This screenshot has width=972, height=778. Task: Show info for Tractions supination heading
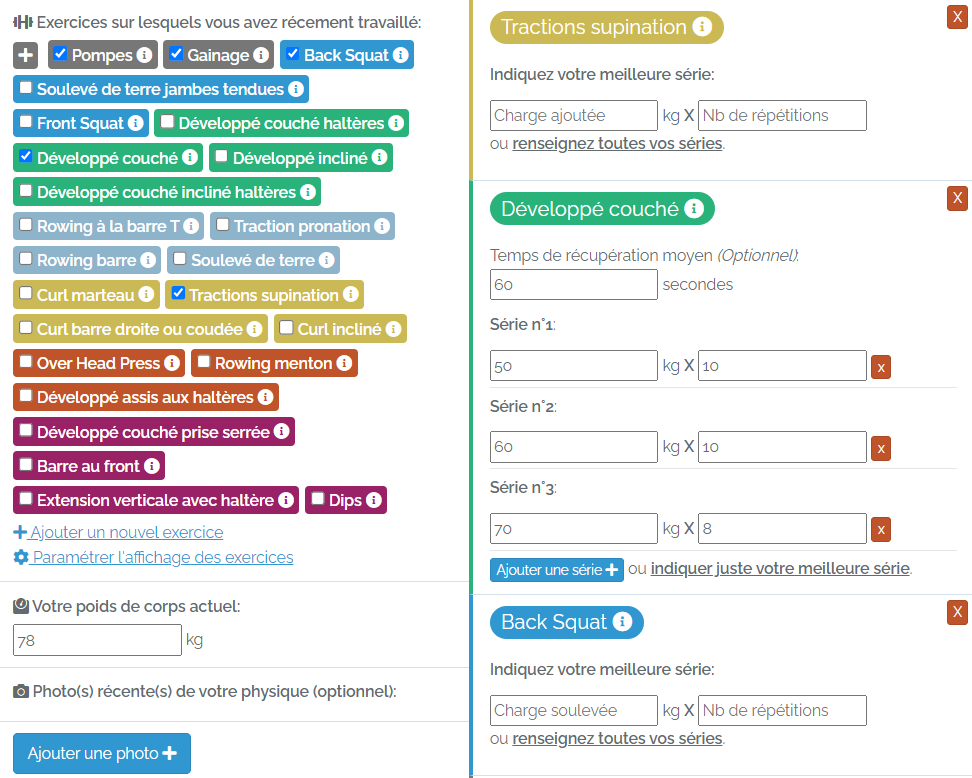coord(702,27)
